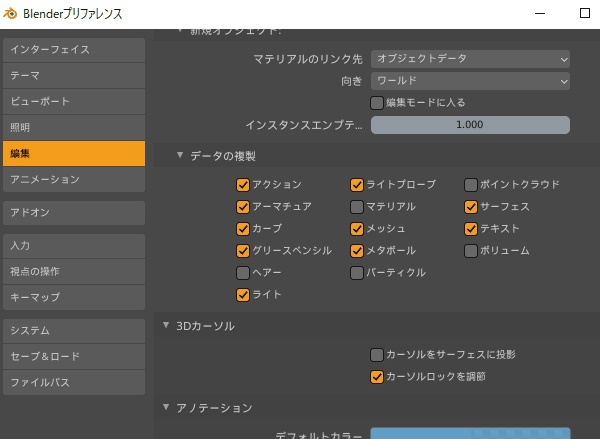The image size is (600, 439).
Task: Open the アドオン section
Action: coord(74,213)
